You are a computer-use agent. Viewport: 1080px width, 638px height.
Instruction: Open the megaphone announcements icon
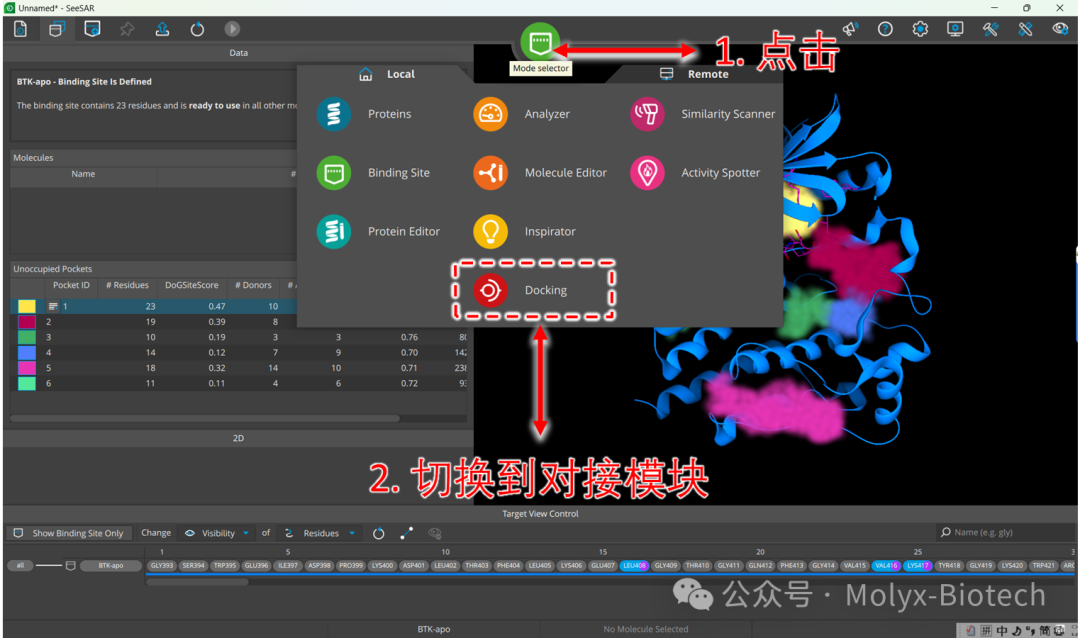pos(850,29)
